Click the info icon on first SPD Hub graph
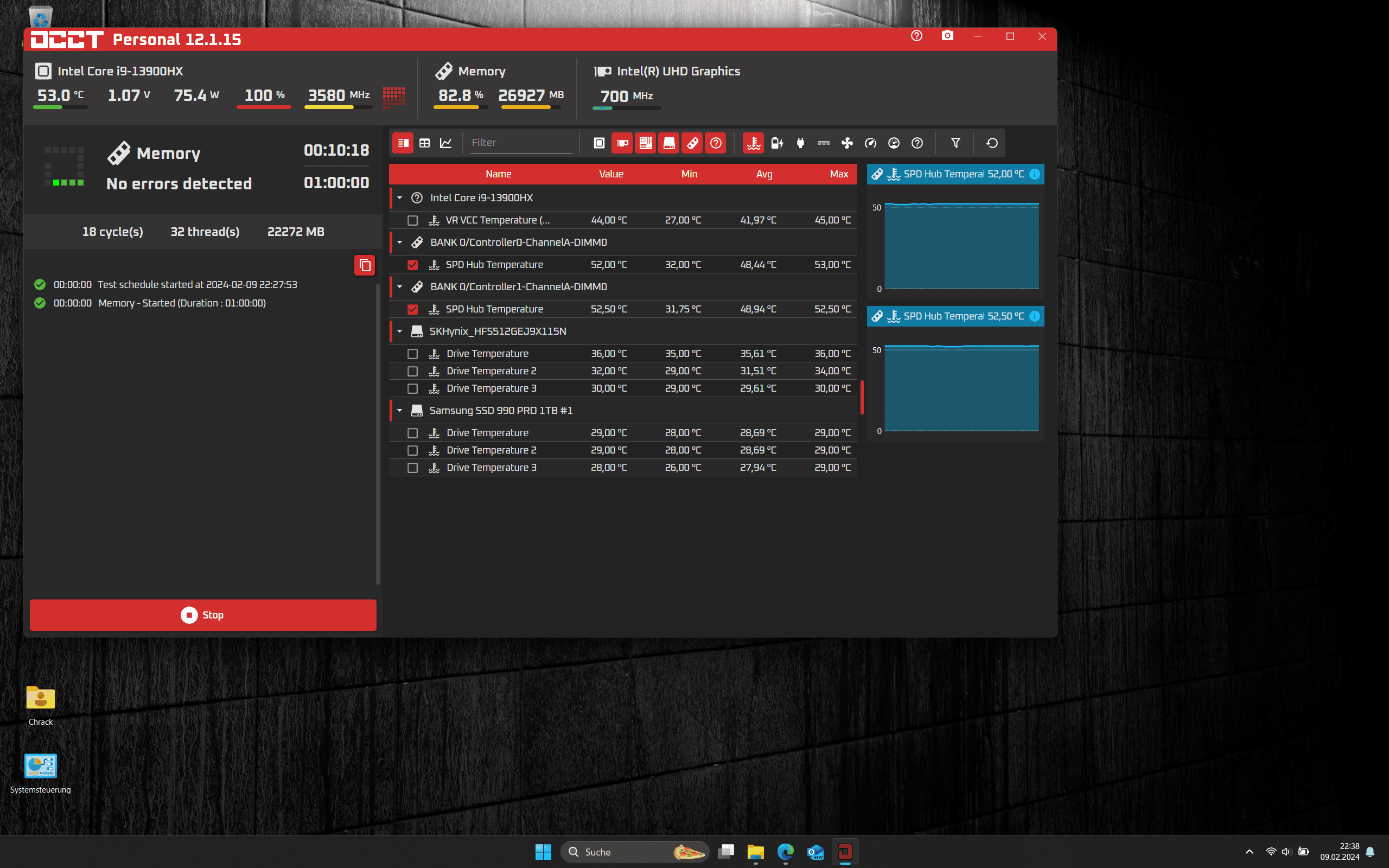The width and height of the screenshot is (1389, 868). [1034, 174]
